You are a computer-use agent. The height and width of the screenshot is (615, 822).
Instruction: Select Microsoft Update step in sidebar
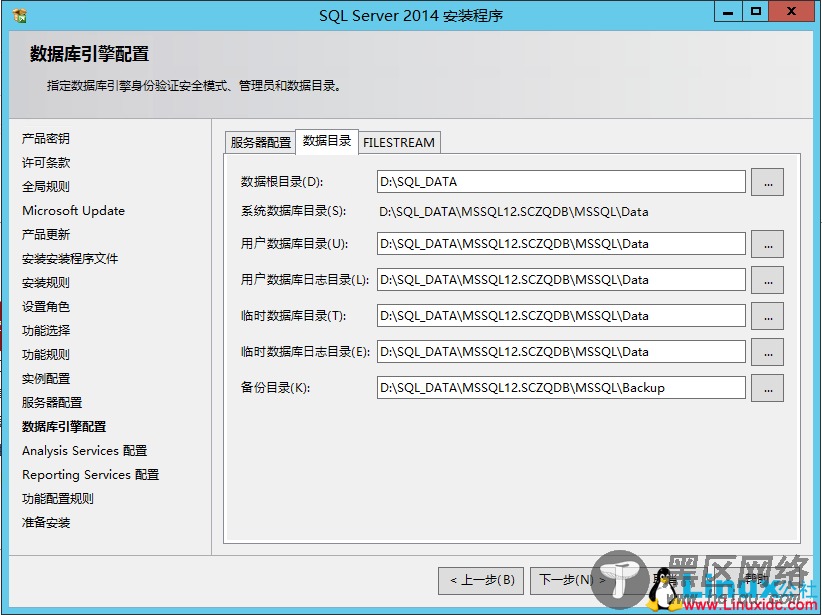pyautogui.click(x=73, y=211)
